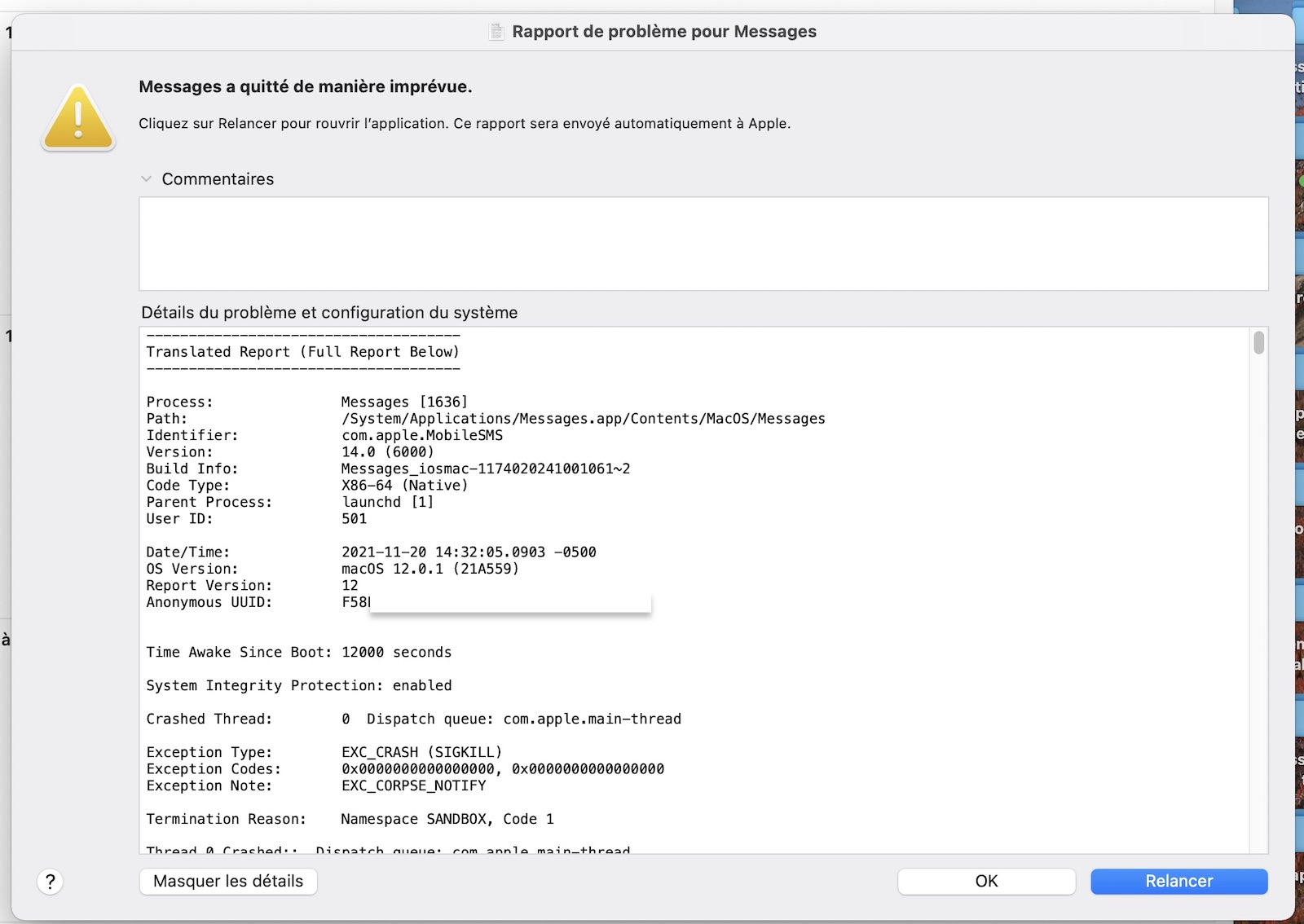
Task: Click version value '14.0 (6000)'
Action: [388, 452]
